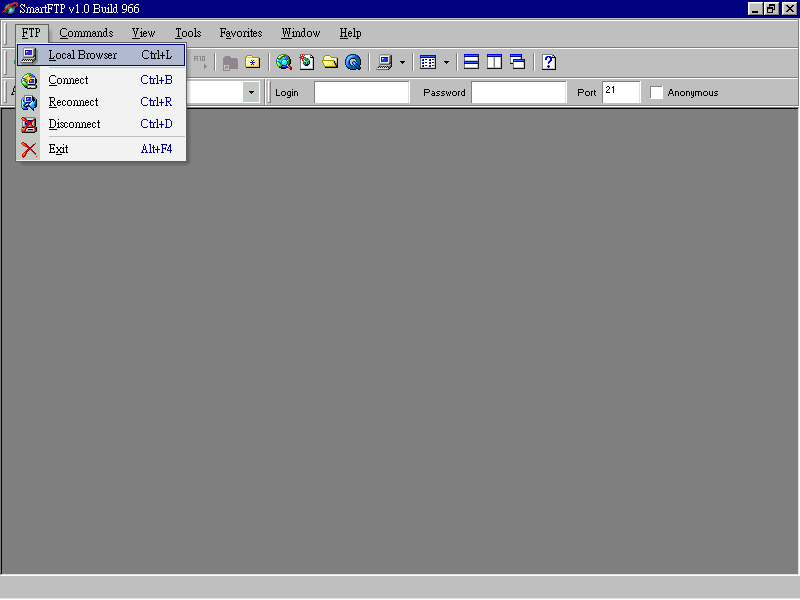
Task: Click the globe with magnifier search icon
Action: (284, 62)
